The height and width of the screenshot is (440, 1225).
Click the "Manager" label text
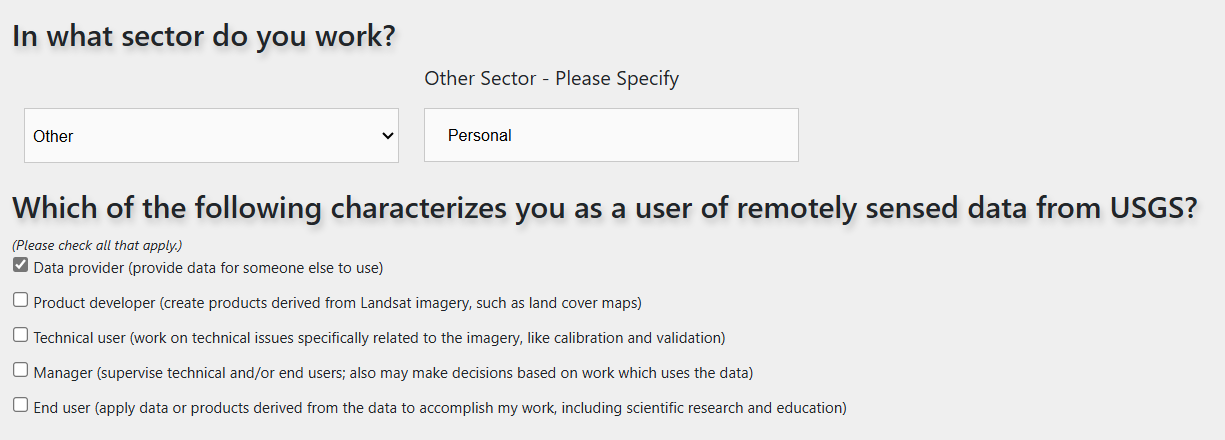pos(63,373)
